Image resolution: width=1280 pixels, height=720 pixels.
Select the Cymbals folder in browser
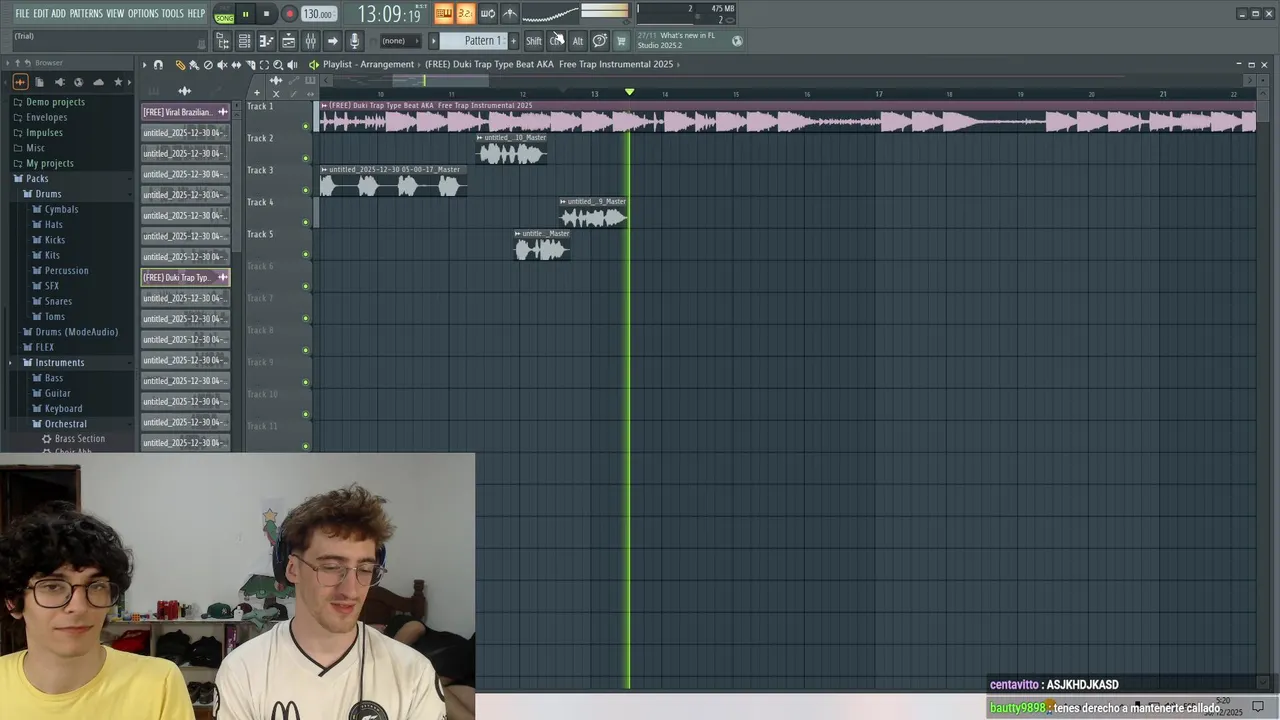pos(61,209)
